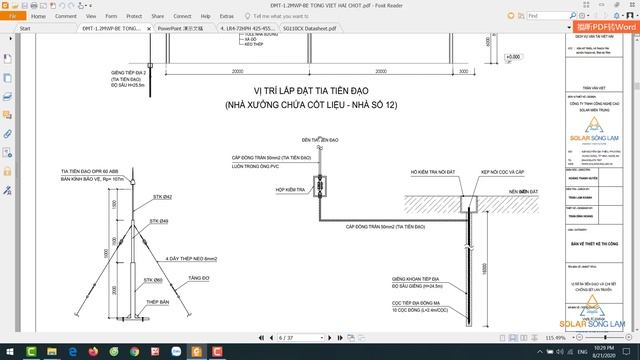Click the zoom out minus button
Screen dimensions: 640x360
click(579, 338)
